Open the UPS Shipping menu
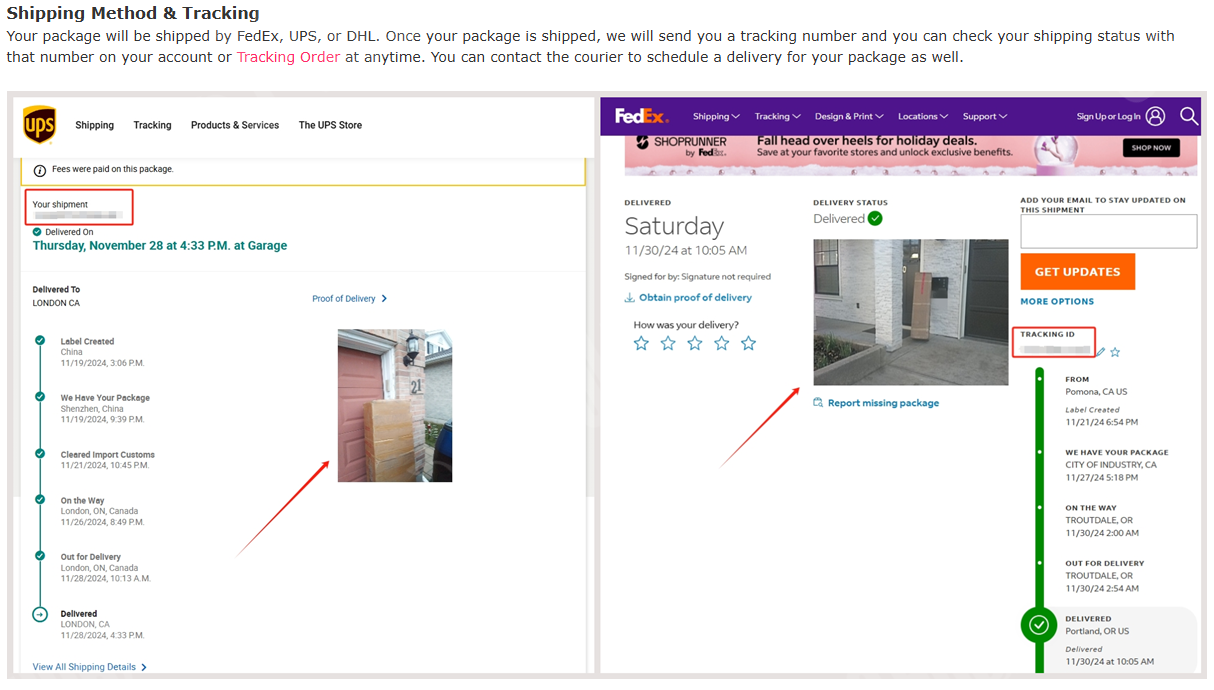This screenshot has height=690, width=1214. 95,125
